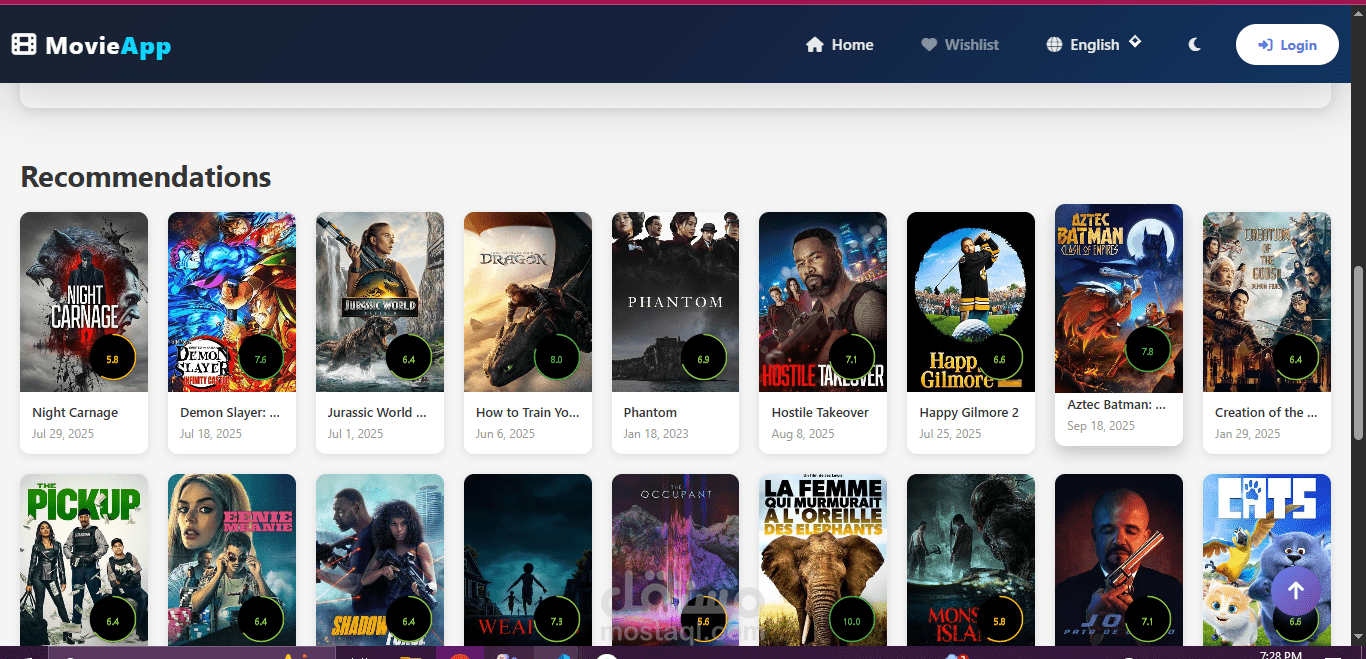The image size is (1366, 659).
Task: Click the Phantom title text
Action: coord(650,412)
